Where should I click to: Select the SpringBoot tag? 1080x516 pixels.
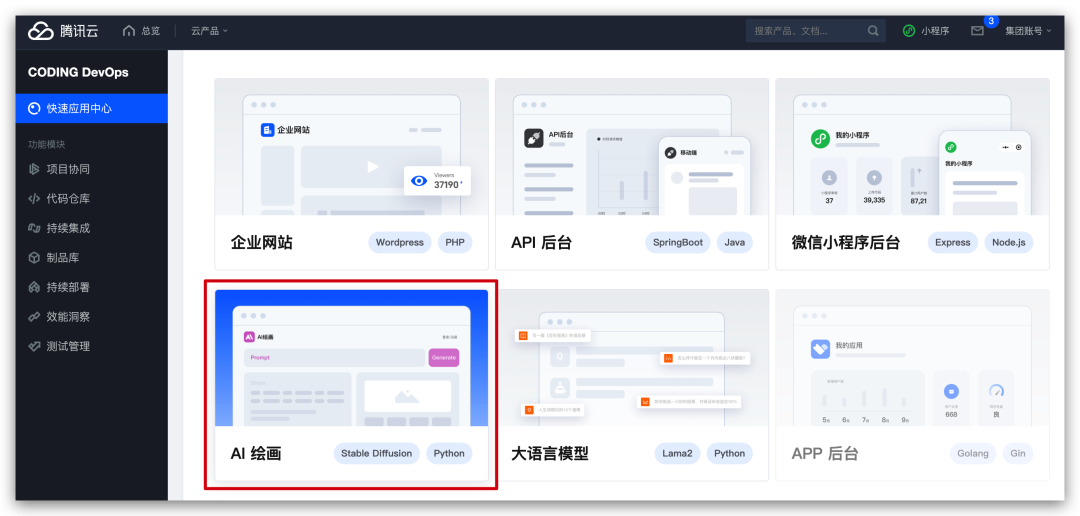coord(678,242)
